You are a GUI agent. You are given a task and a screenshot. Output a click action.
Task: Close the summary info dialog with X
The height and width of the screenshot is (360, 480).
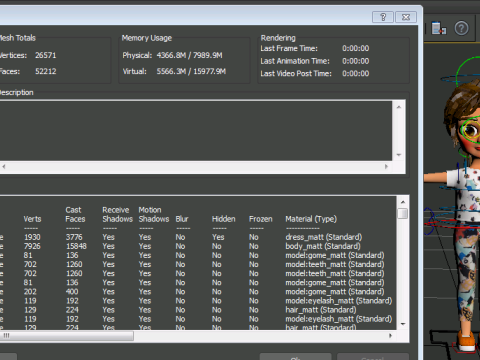pyautogui.click(x=406, y=17)
